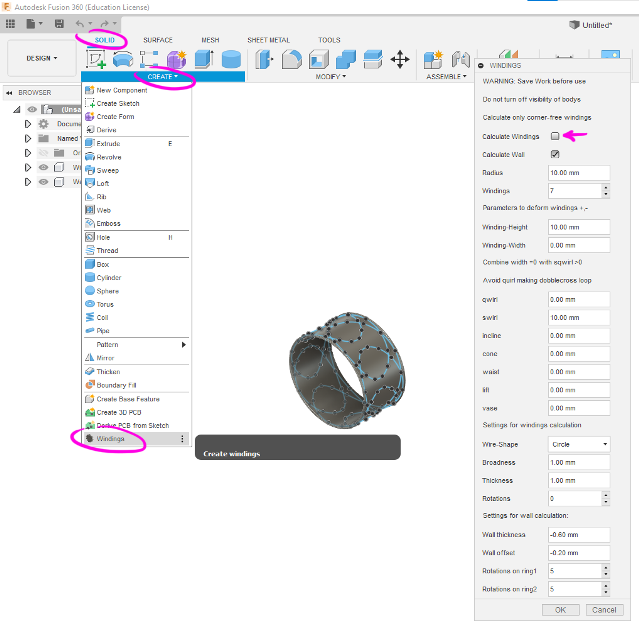Click the Offset Face modify icon
Screen dimensions: 639x625
373,59
